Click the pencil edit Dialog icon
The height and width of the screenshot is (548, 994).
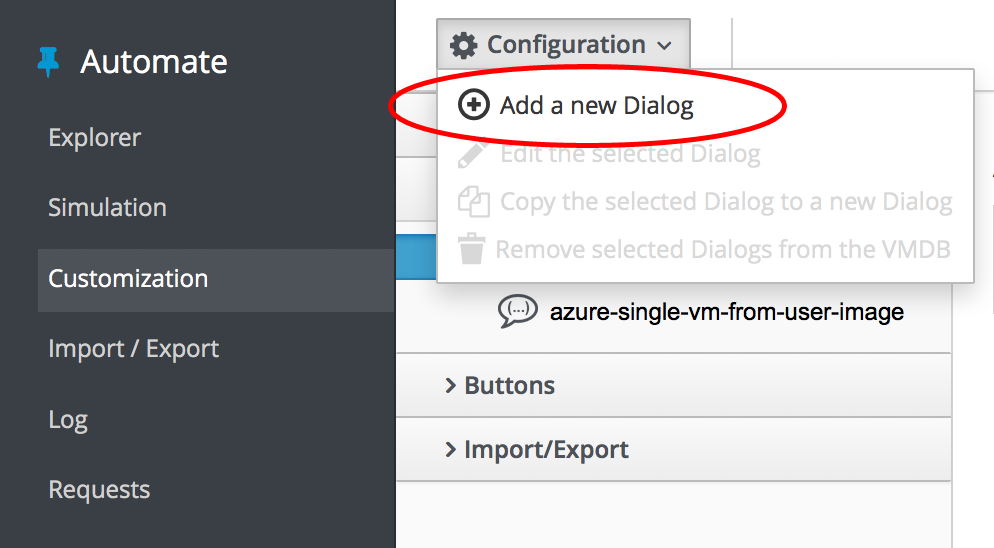(x=473, y=154)
